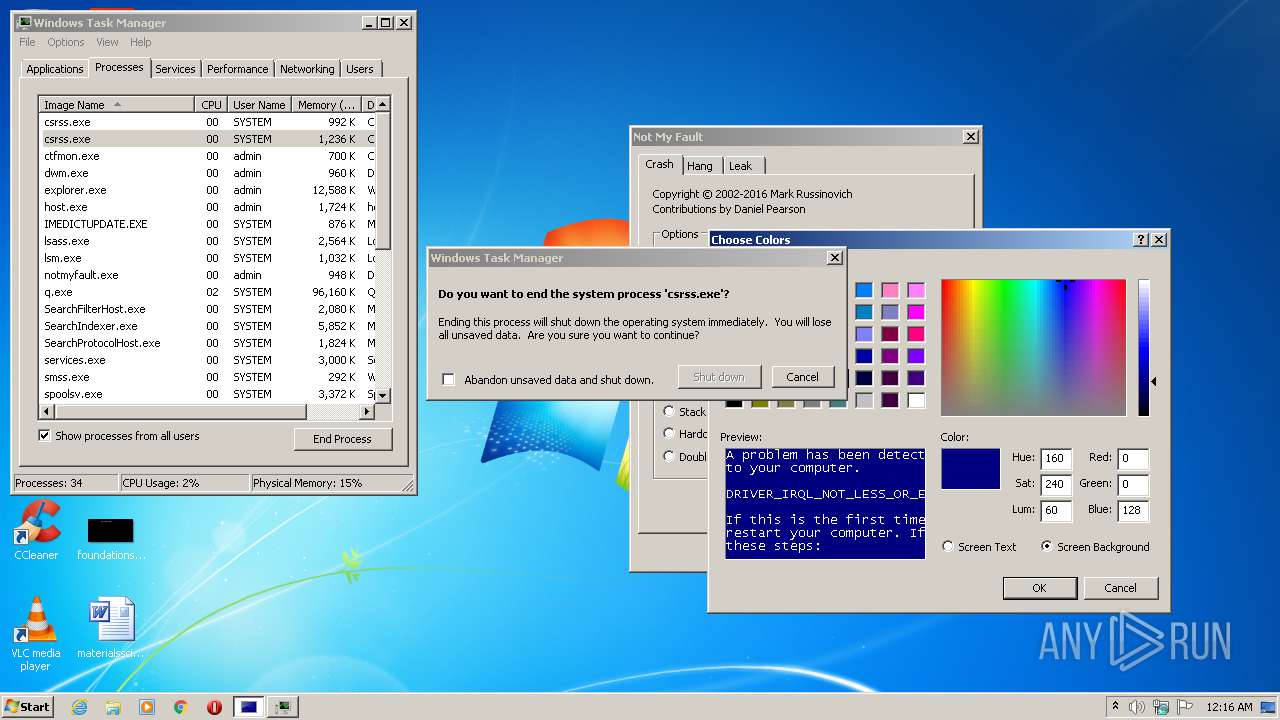The height and width of the screenshot is (720, 1280).
Task: Click inside the color spectrum picker
Action: pos(1033,347)
